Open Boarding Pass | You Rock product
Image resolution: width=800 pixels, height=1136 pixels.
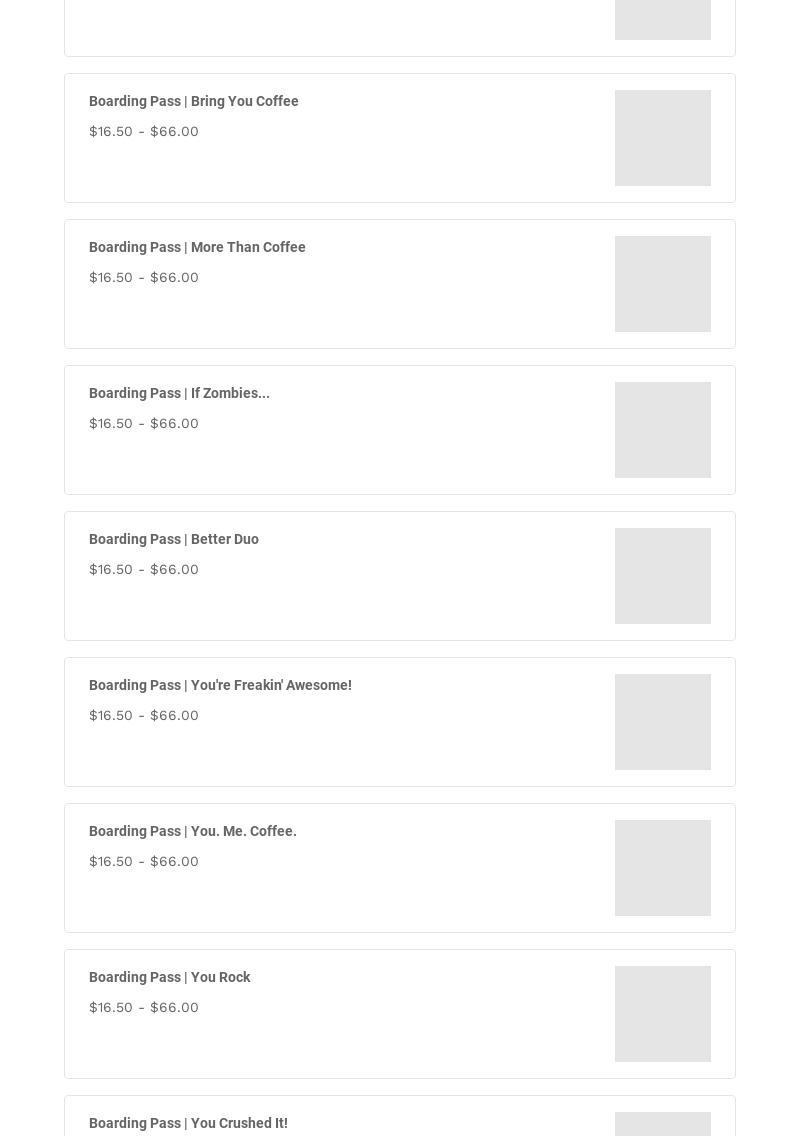point(170,977)
